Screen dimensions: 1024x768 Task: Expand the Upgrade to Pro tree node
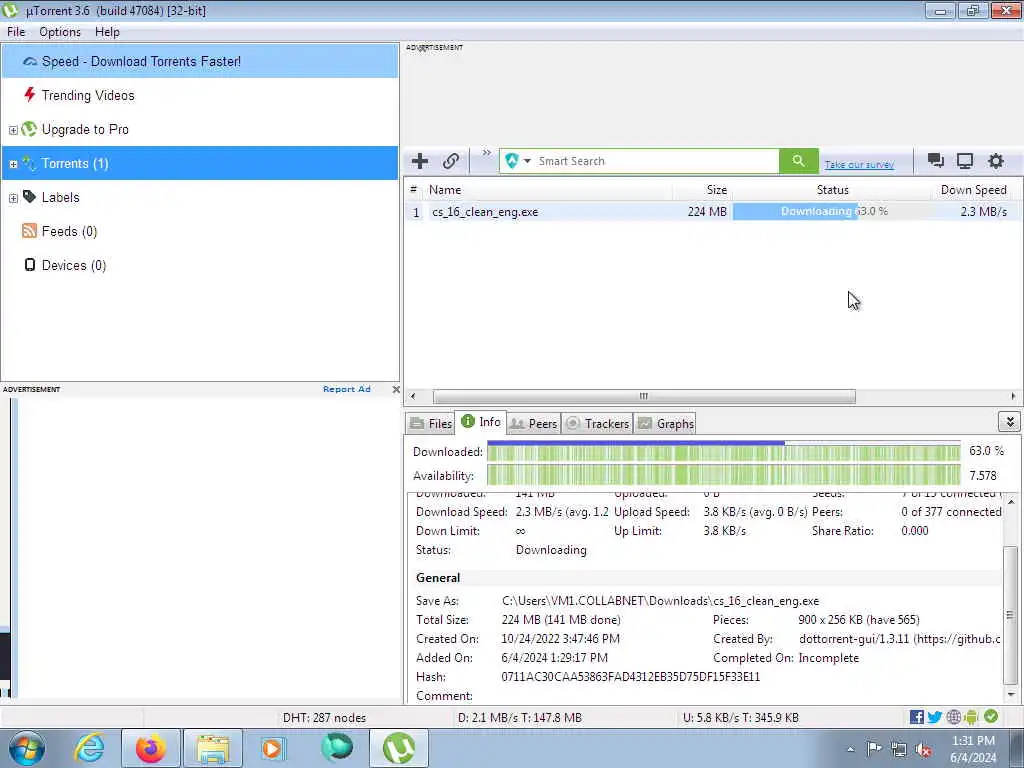13,130
